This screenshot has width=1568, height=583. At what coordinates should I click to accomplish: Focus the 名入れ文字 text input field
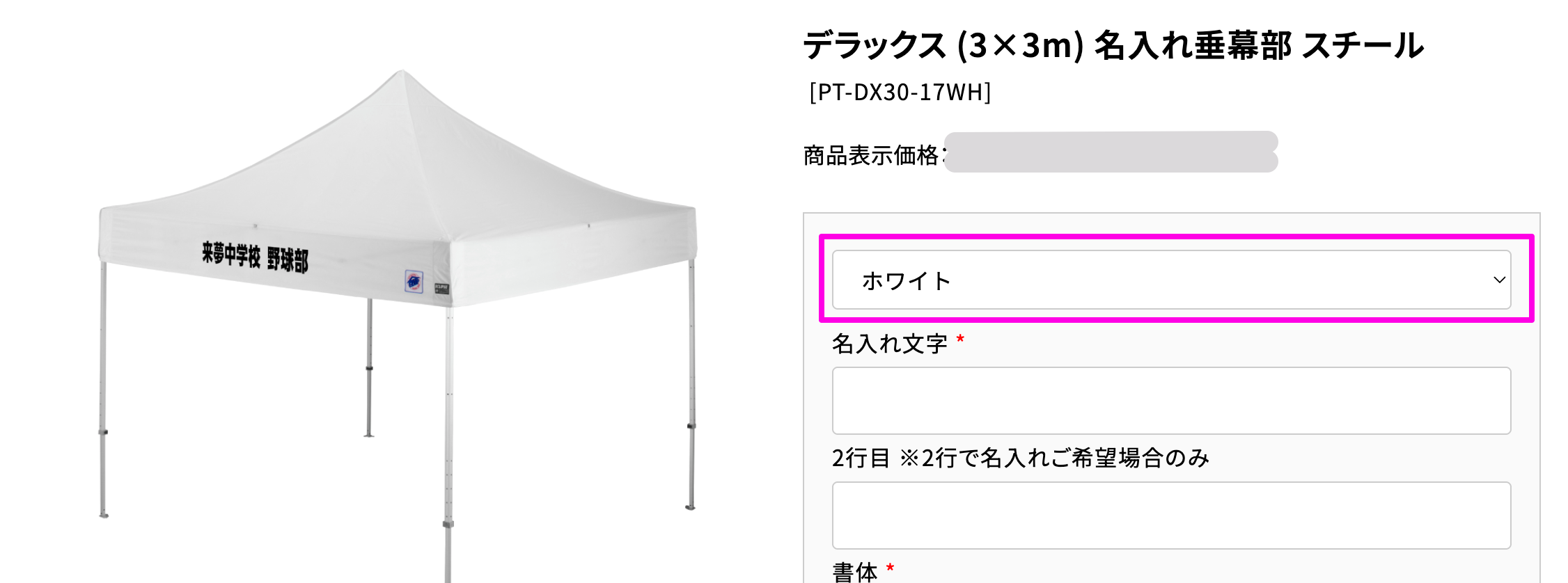1171,401
